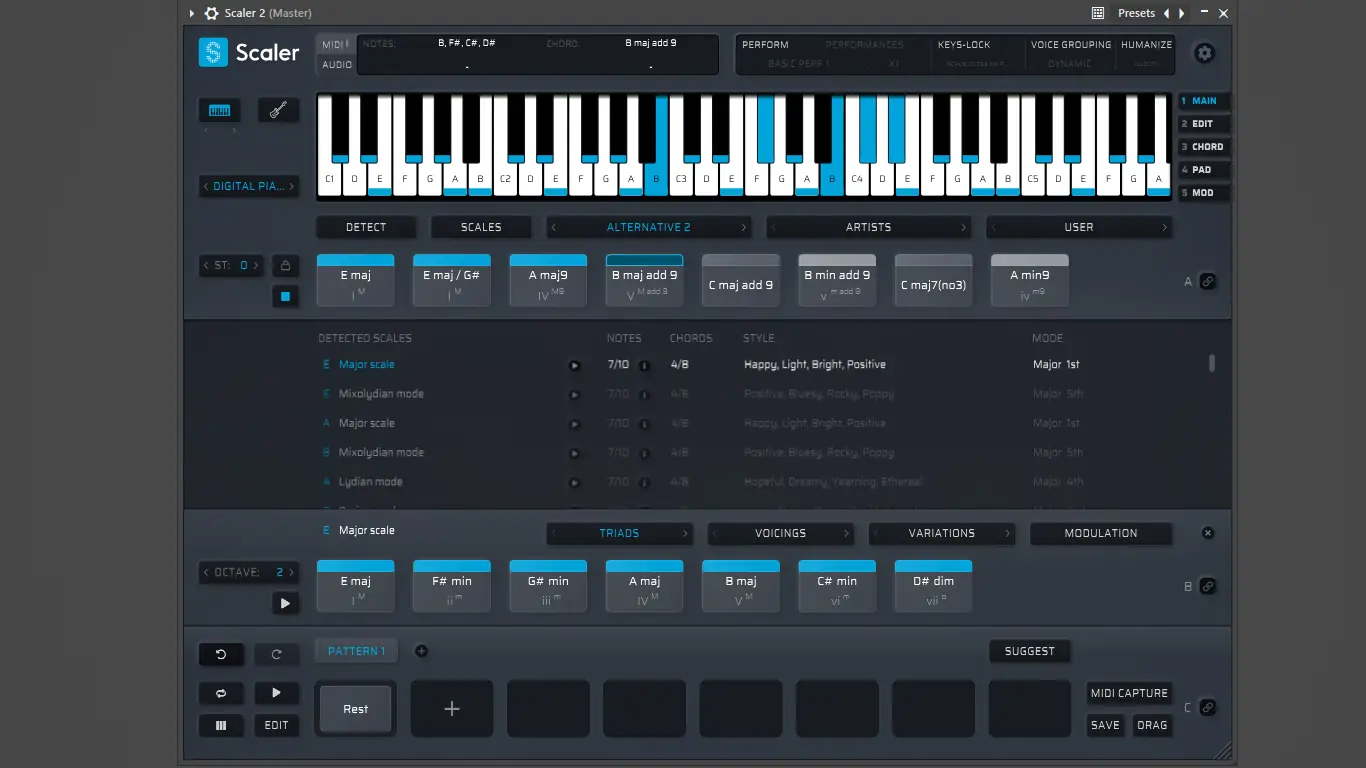
Task: Click the undo arrow icon
Action: pyautogui.click(x=221, y=654)
